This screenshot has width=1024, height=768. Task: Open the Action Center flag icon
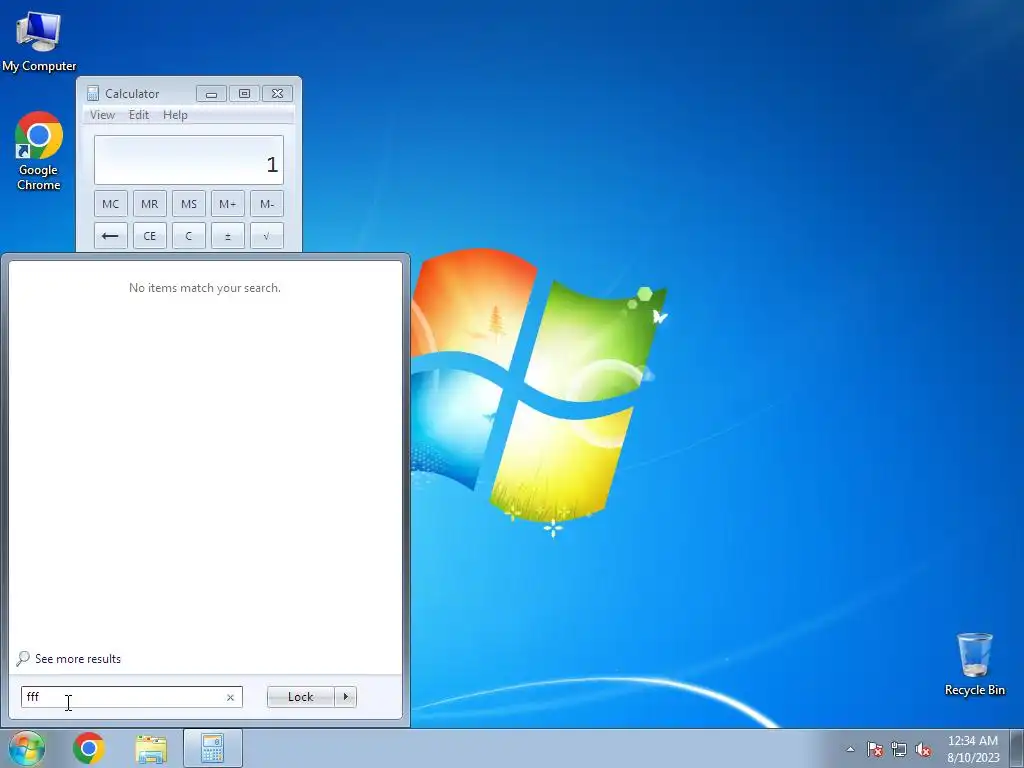point(875,749)
